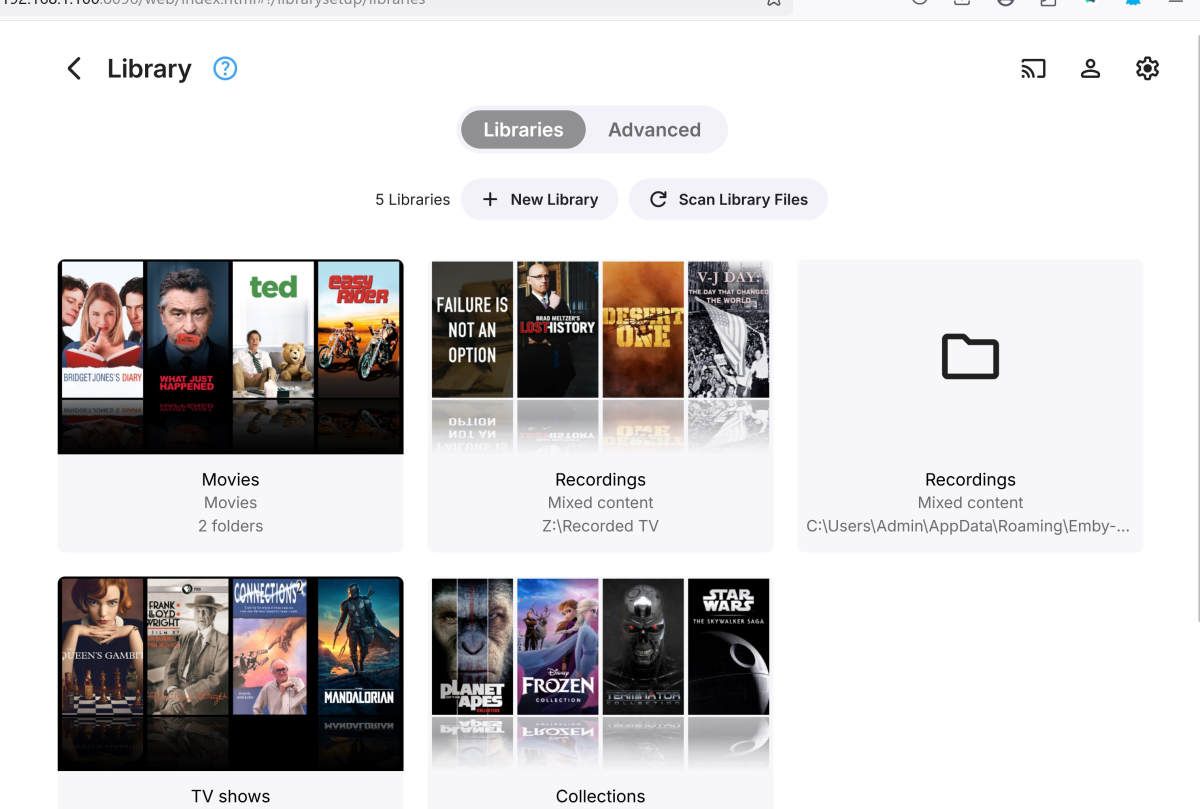Click the cast to device icon

[x=1033, y=68]
